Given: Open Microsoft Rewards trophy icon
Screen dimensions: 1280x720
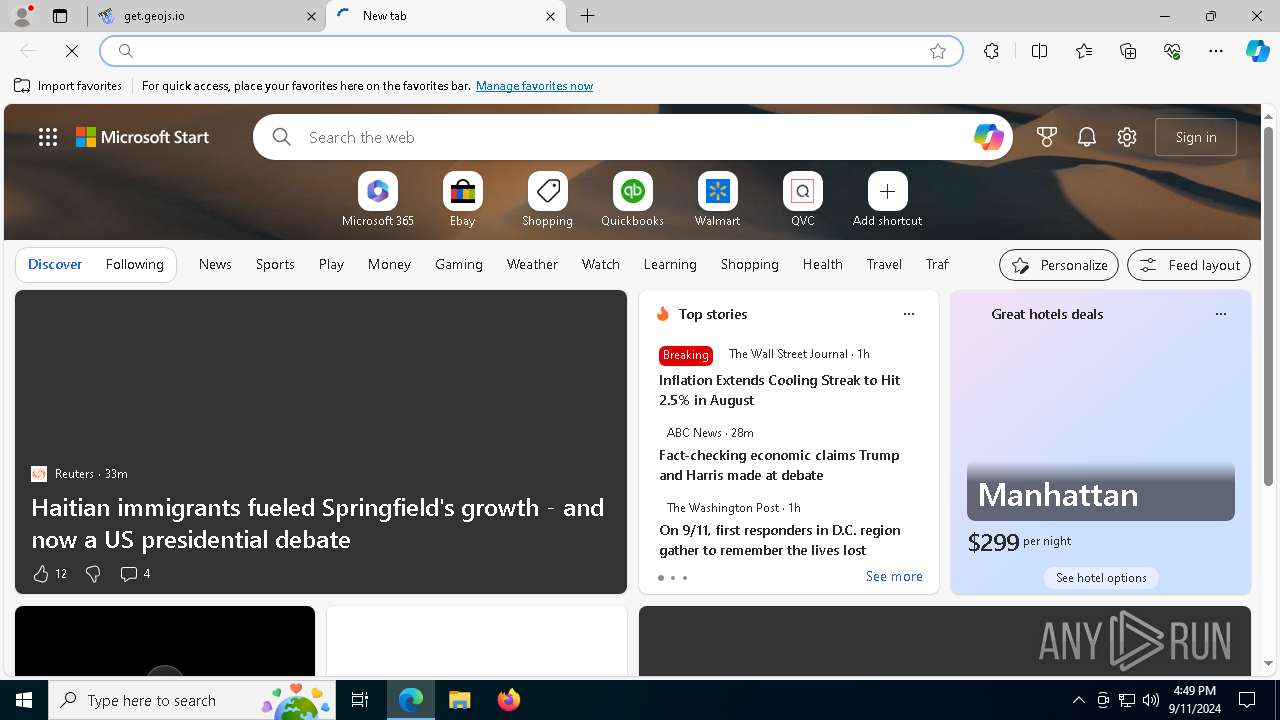Looking at the screenshot, I should point(1047,137).
